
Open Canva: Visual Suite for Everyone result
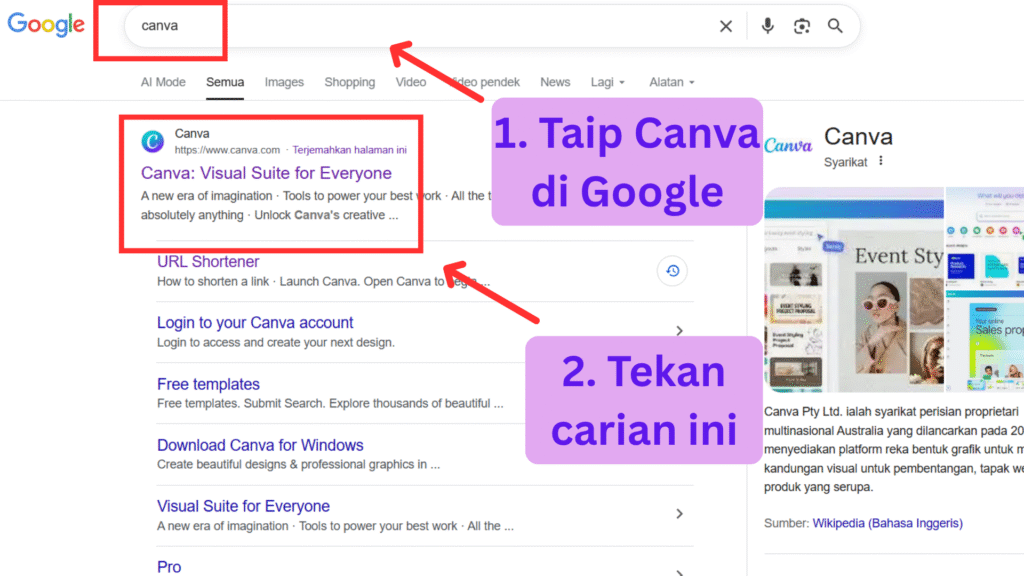tap(266, 173)
